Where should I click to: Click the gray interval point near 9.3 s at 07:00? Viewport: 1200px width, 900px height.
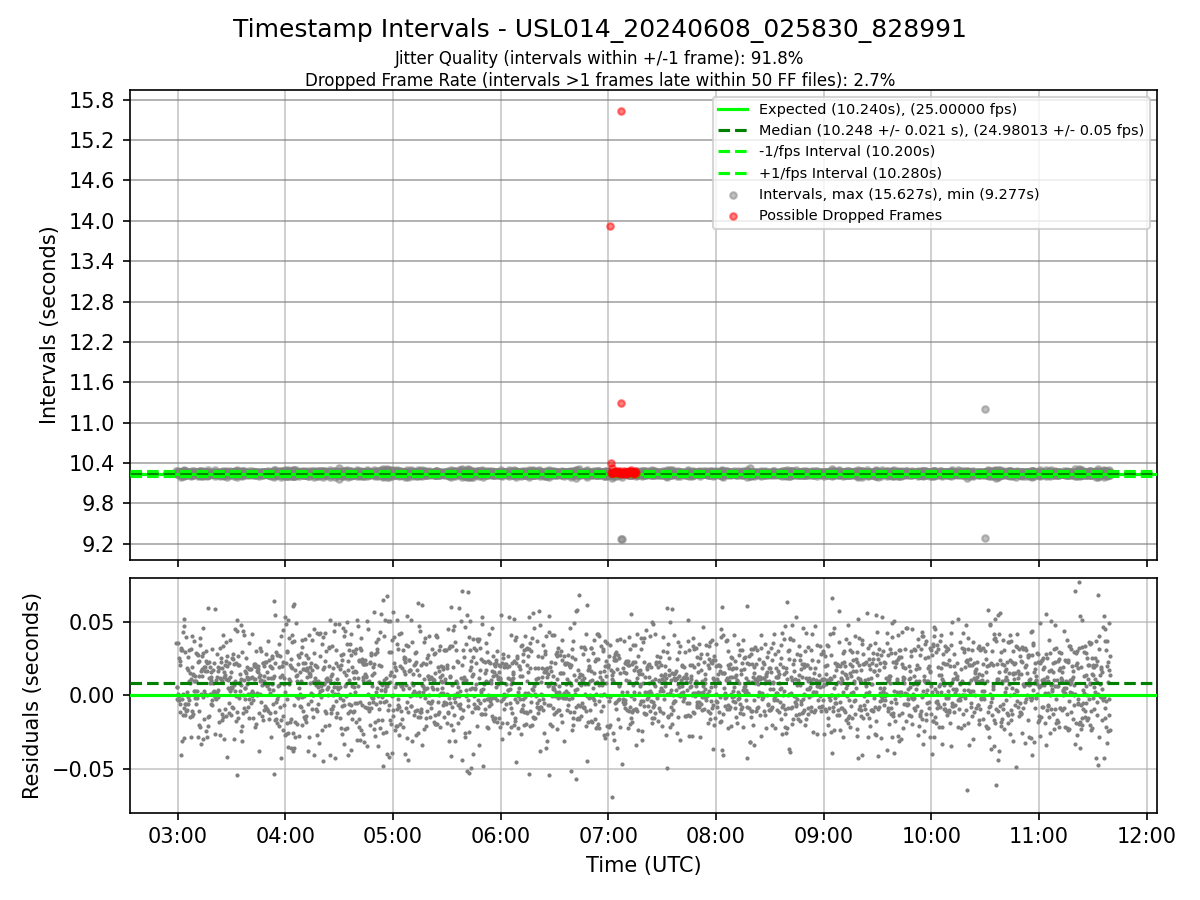click(x=621, y=539)
